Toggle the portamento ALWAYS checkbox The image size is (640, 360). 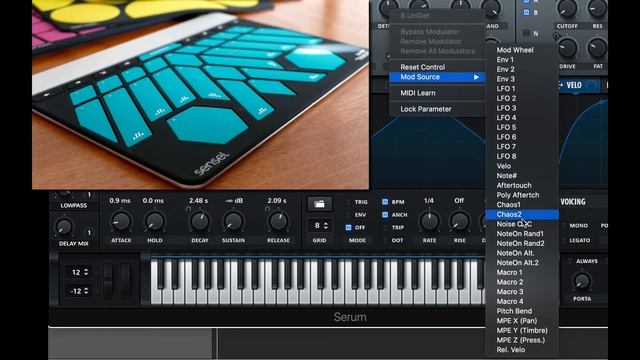(570, 261)
